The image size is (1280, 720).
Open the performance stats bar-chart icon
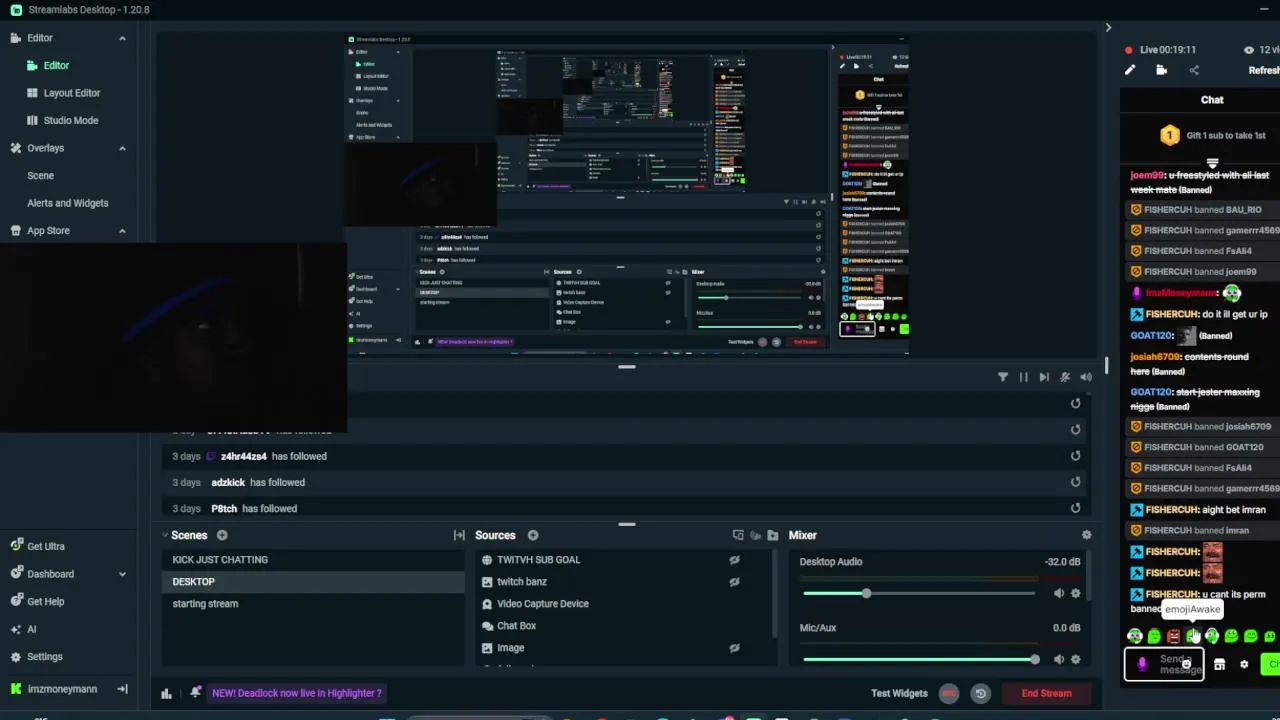[167, 693]
